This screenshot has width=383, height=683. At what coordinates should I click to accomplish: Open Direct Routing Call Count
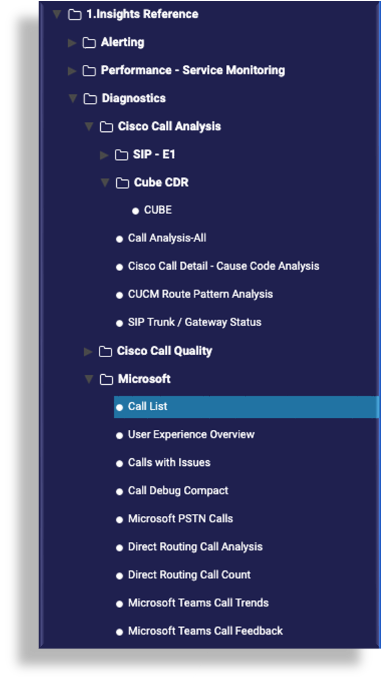tap(189, 575)
